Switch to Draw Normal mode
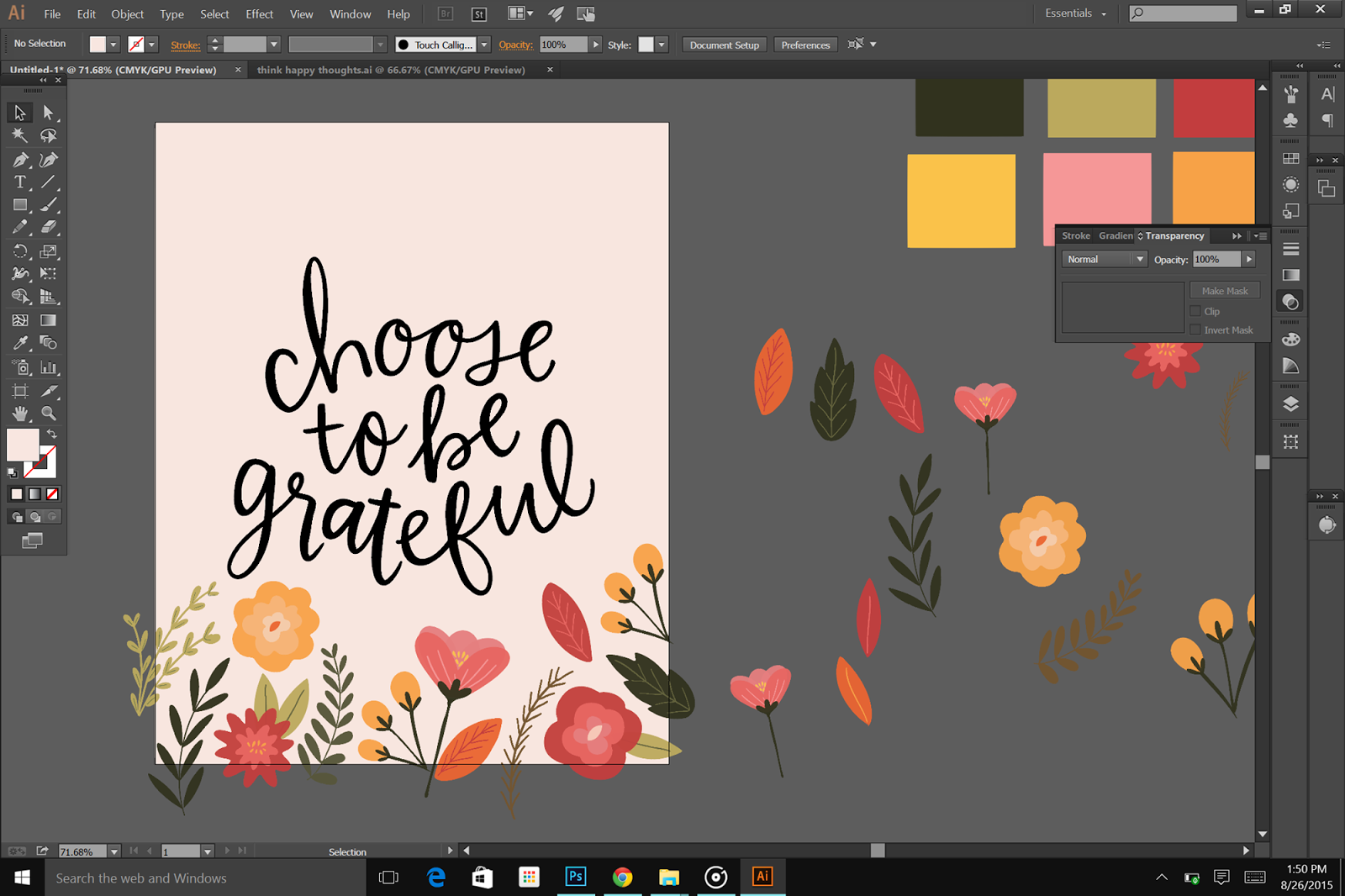The image size is (1345, 896). tap(17, 517)
